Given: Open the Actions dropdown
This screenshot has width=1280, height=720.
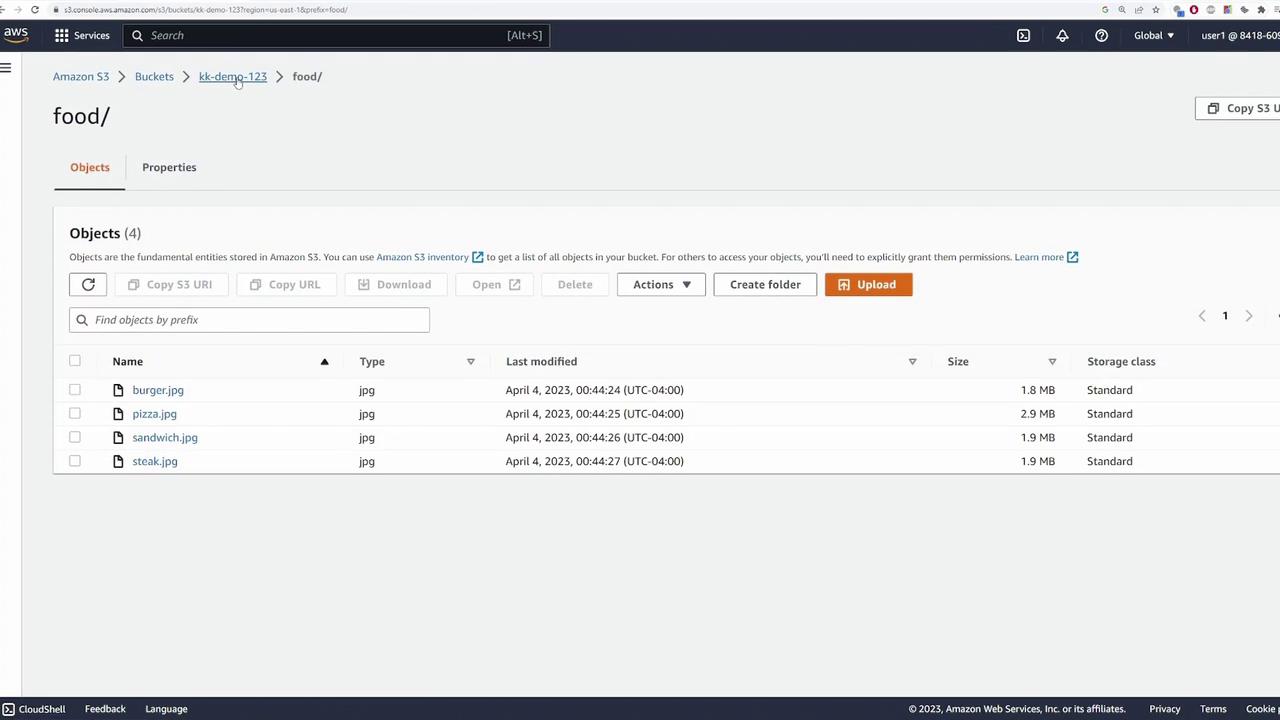Looking at the screenshot, I should [x=661, y=284].
